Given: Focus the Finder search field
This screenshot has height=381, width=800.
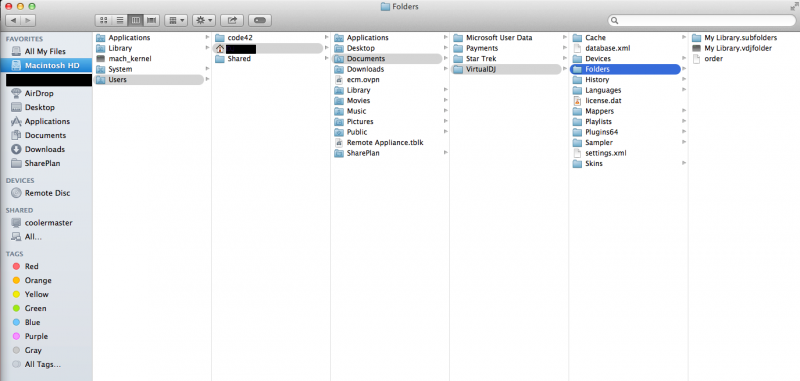Looking at the screenshot, I should [702, 20].
